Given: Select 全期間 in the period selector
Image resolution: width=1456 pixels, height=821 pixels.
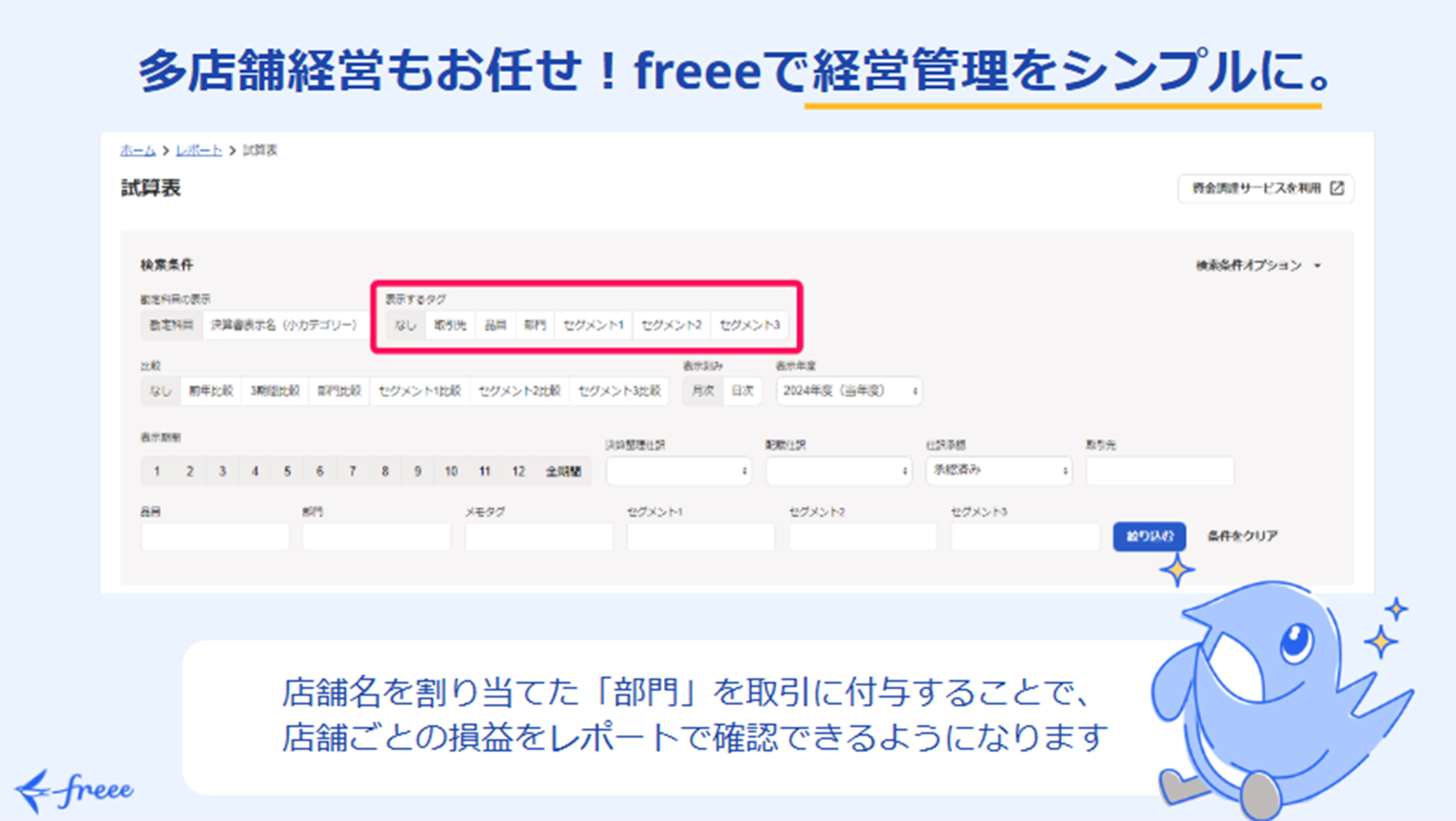Looking at the screenshot, I should [563, 471].
